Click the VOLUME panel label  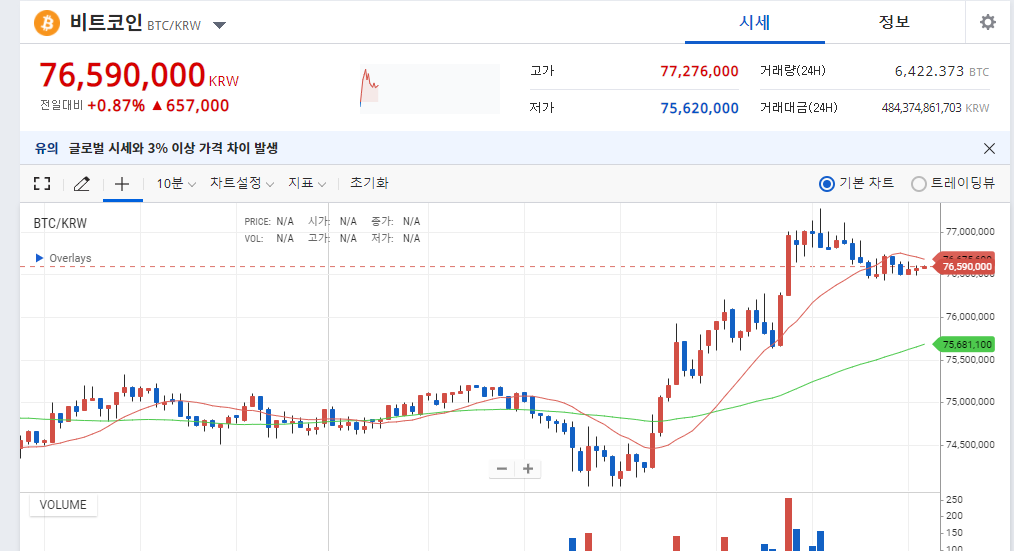coord(63,504)
